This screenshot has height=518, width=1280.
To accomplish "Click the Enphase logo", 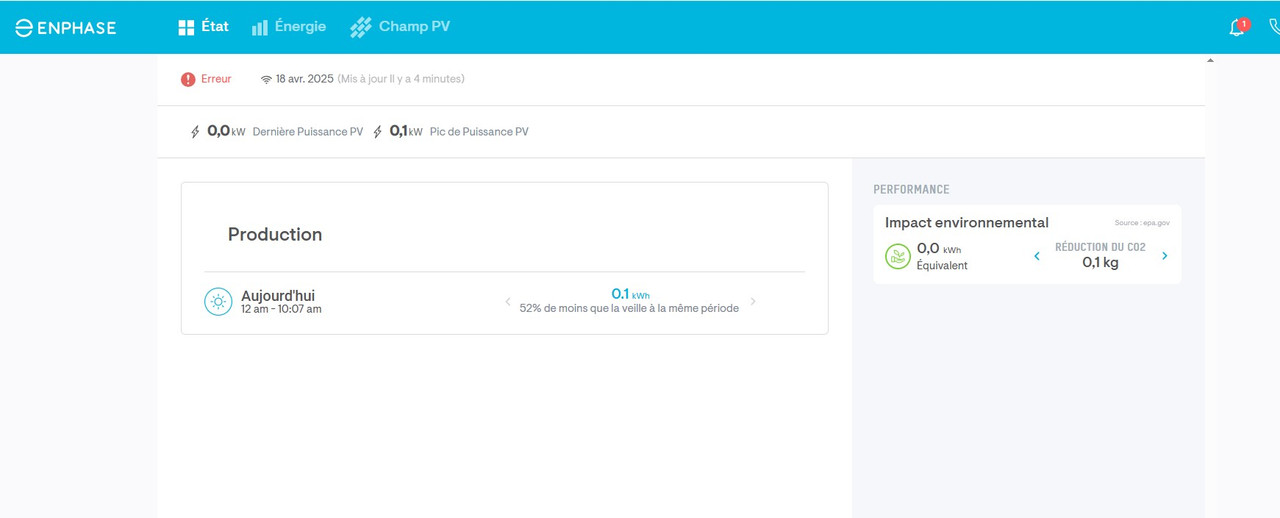I will coord(66,28).
